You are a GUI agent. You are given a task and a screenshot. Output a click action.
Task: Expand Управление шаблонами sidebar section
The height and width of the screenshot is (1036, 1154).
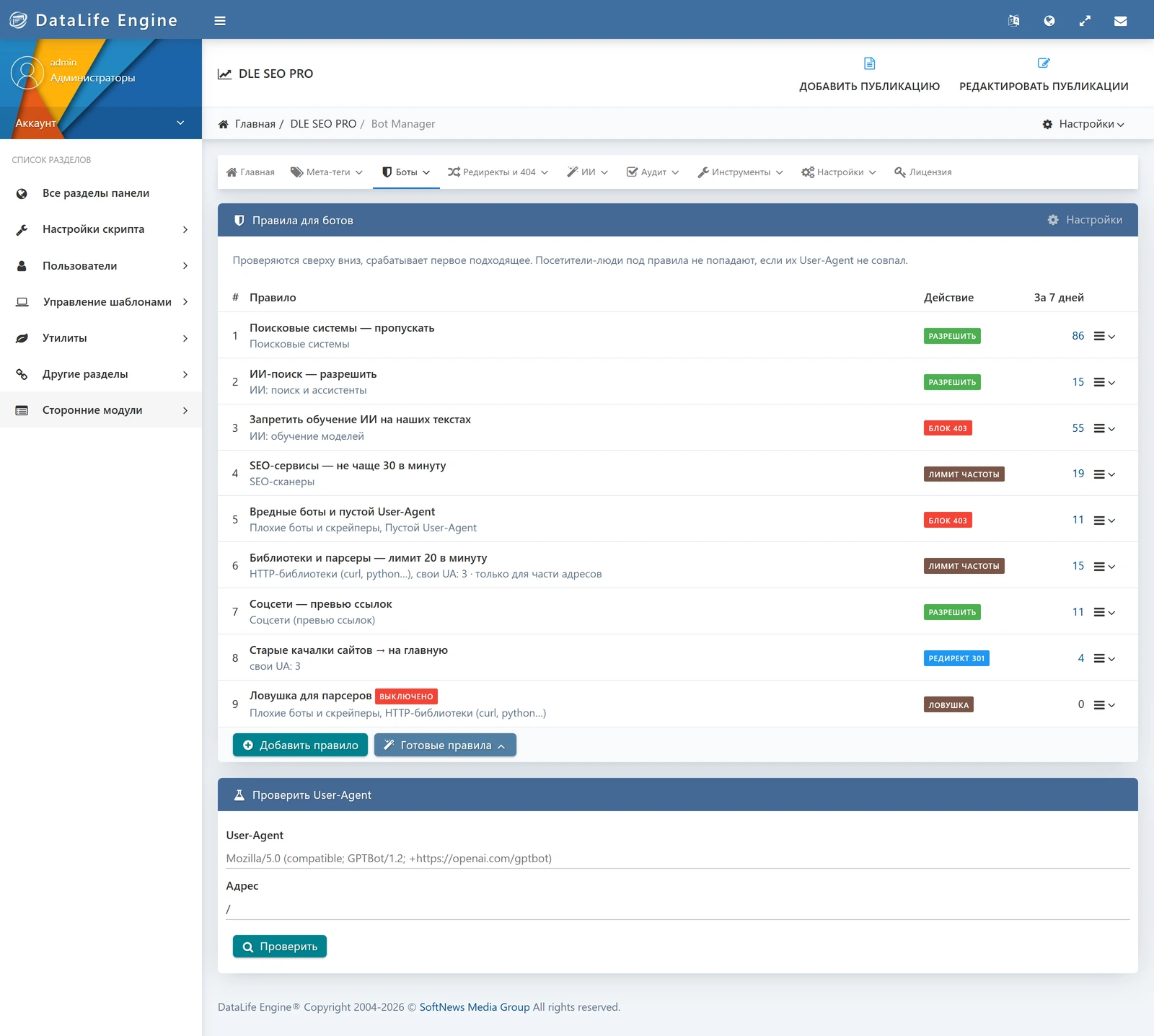tap(101, 302)
